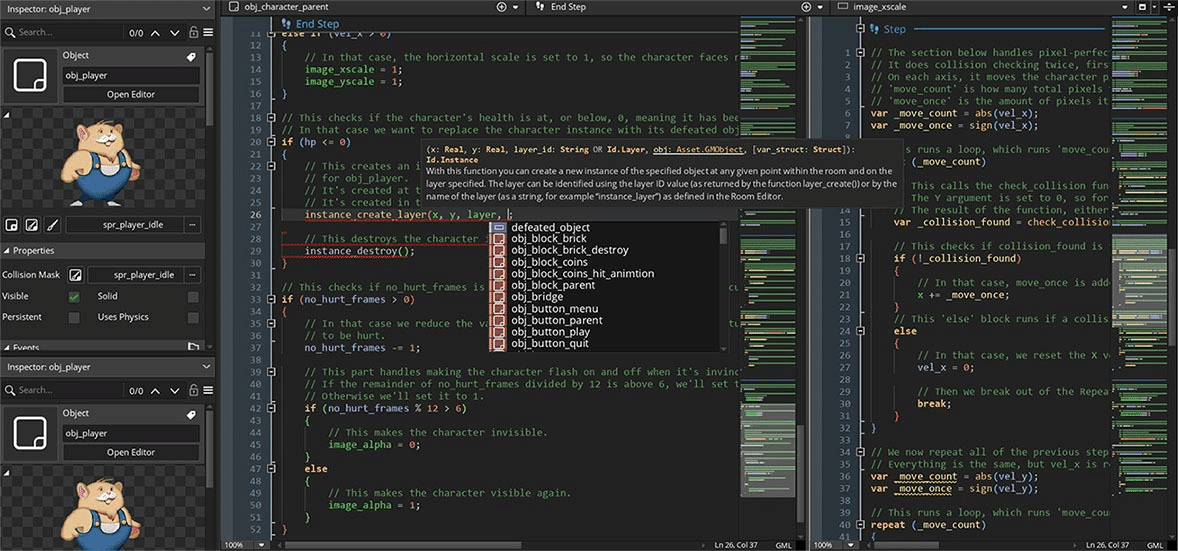Viewport: 1178px width, 551px height.
Task: Expand the Events section triangle
Action: (x=7, y=347)
